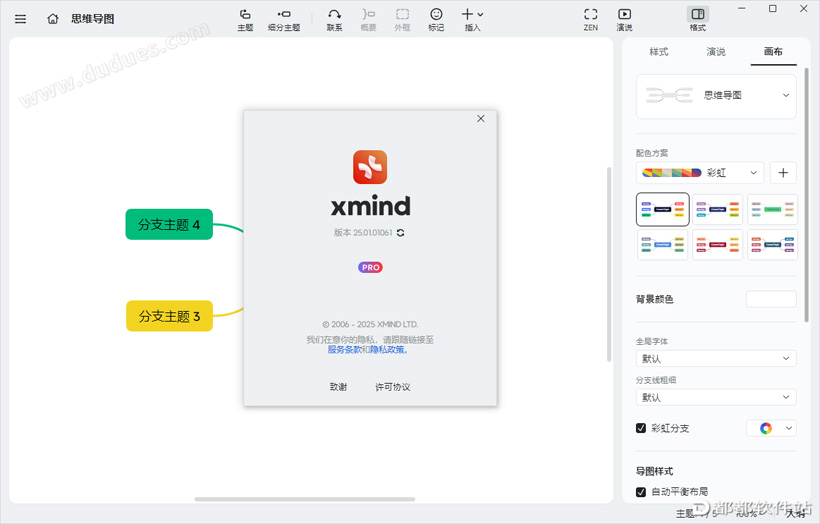Insert a relationship (联系)

pos(334,20)
